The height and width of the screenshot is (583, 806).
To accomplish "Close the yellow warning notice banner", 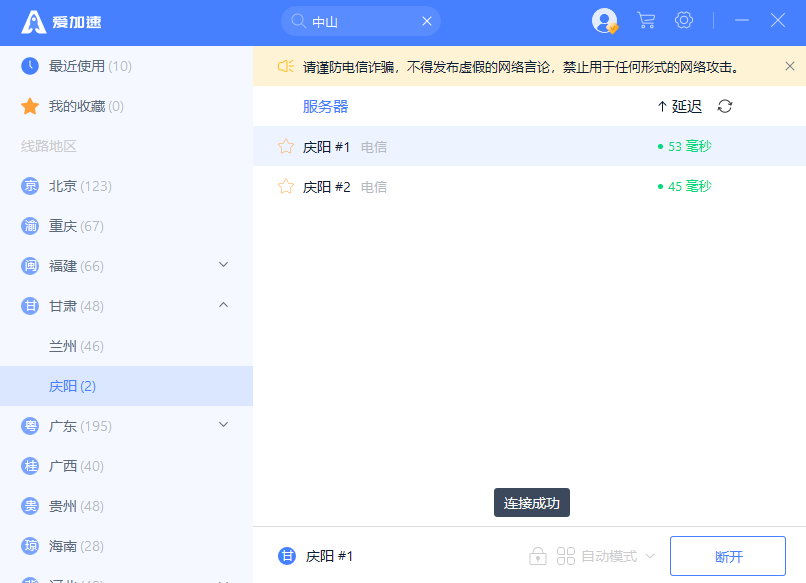I will [789, 66].
